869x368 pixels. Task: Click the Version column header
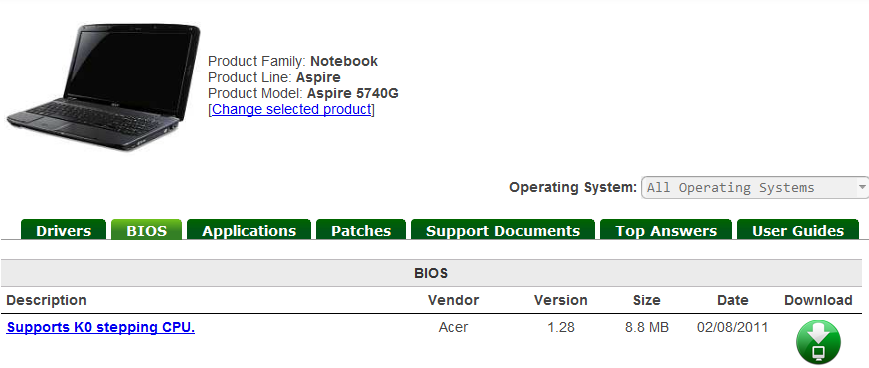pyautogui.click(x=561, y=300)
